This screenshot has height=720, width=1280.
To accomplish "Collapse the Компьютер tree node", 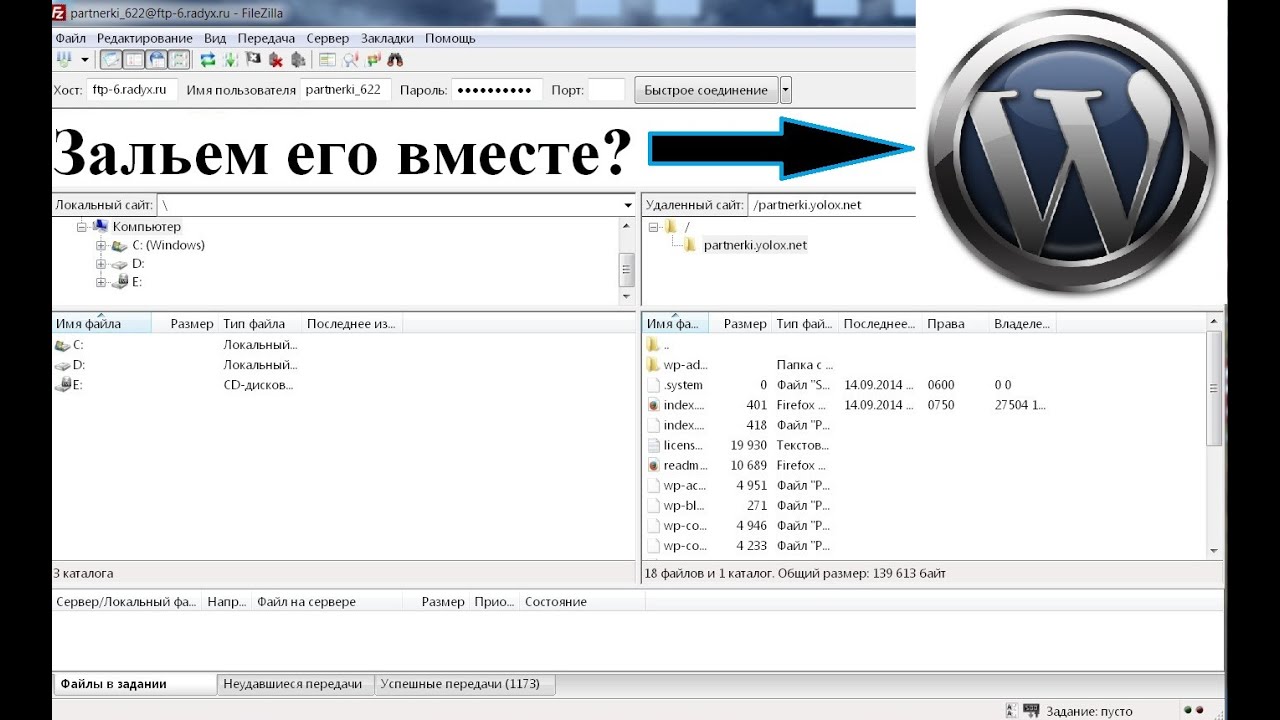I will 82,227.
